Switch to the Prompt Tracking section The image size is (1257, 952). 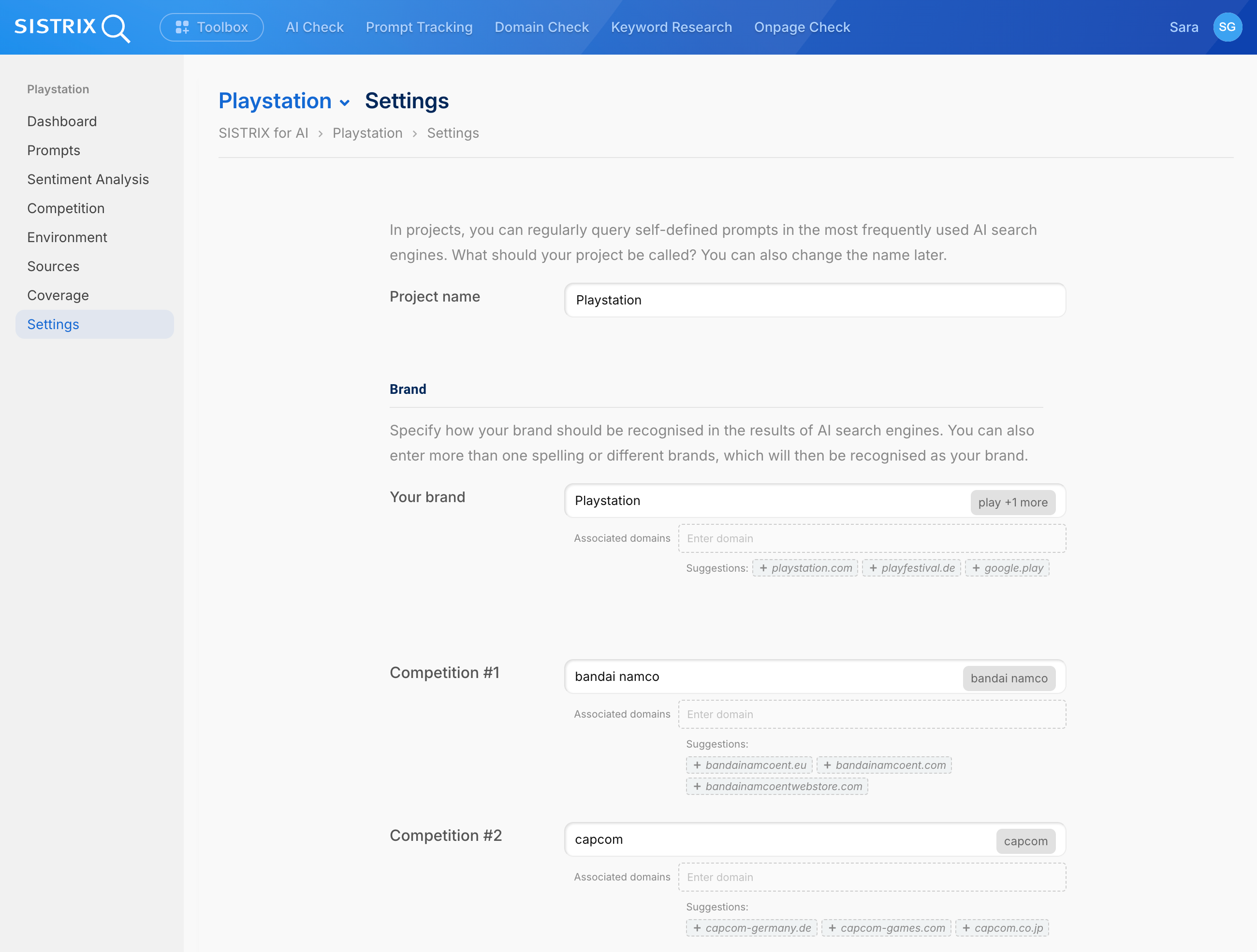click(419, 27)
